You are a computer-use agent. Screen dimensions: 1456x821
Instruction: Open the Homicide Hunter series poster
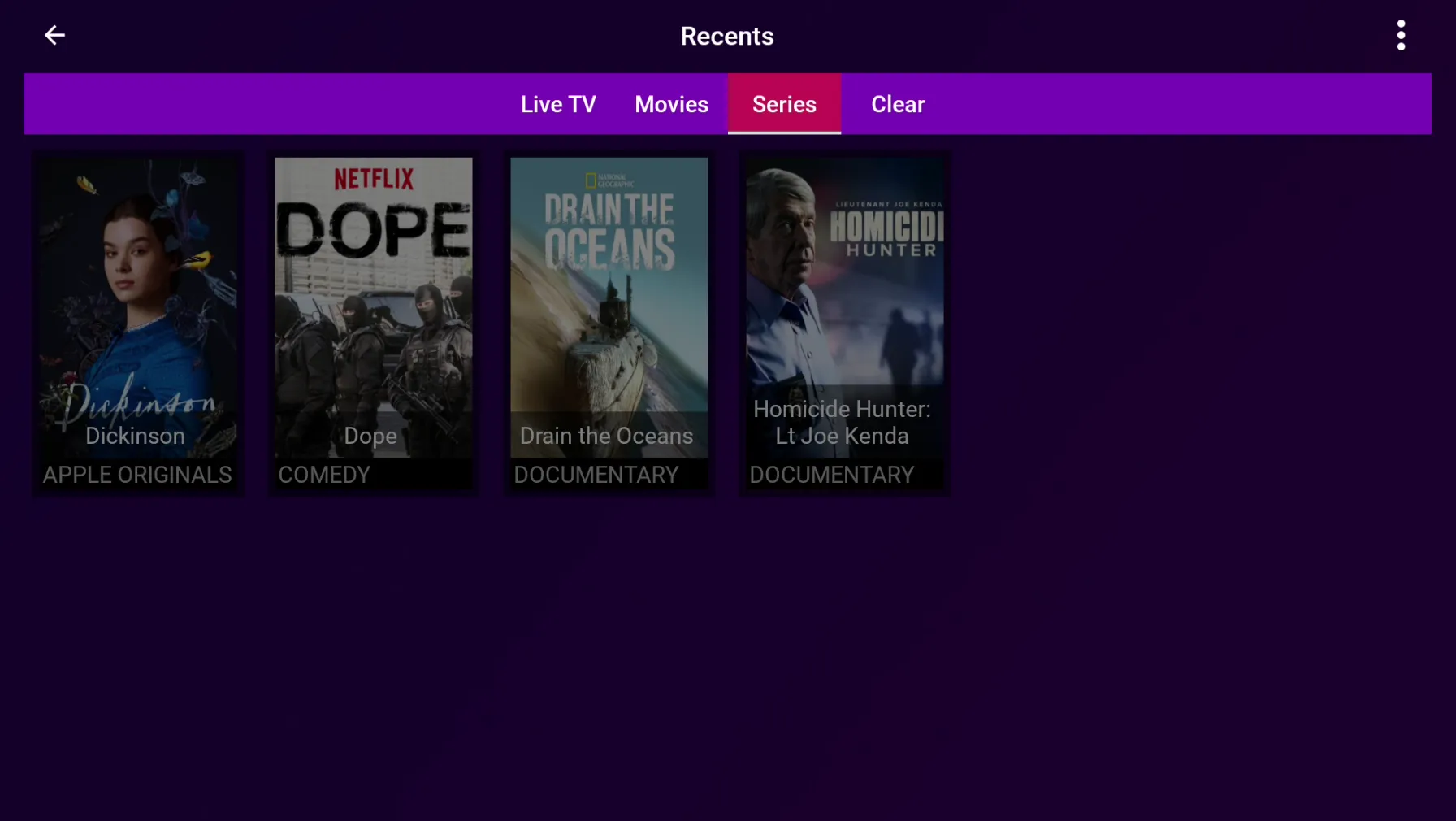click(845, 307)
